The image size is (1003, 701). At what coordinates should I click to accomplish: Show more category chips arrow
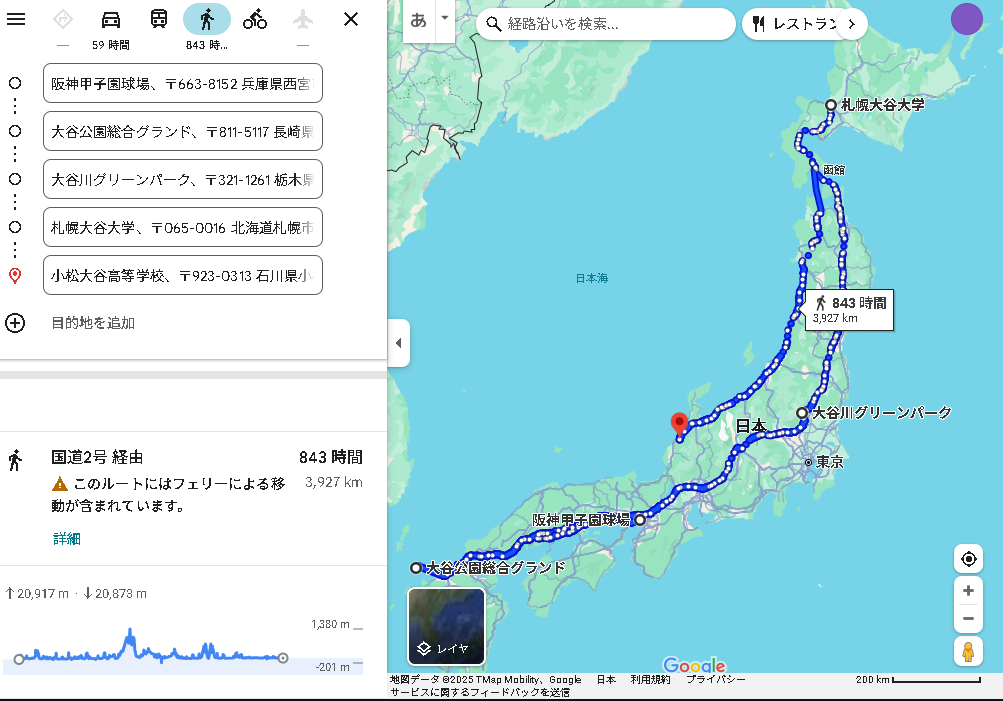(851, 24)
